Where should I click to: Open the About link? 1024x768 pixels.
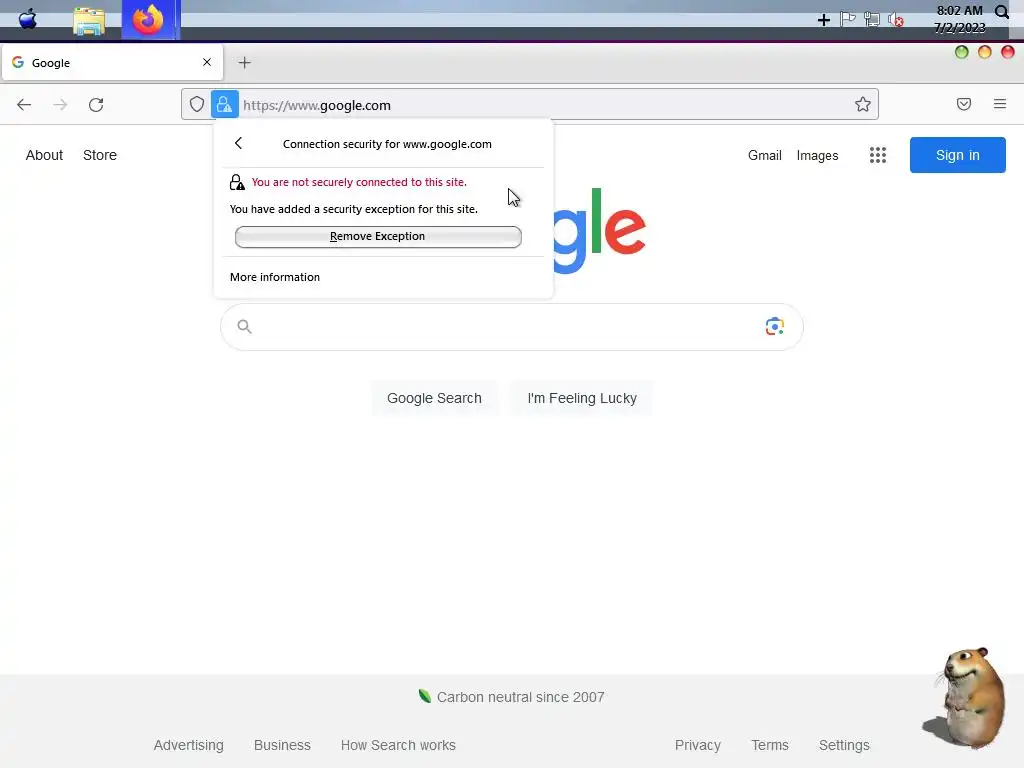pos(44,155)
